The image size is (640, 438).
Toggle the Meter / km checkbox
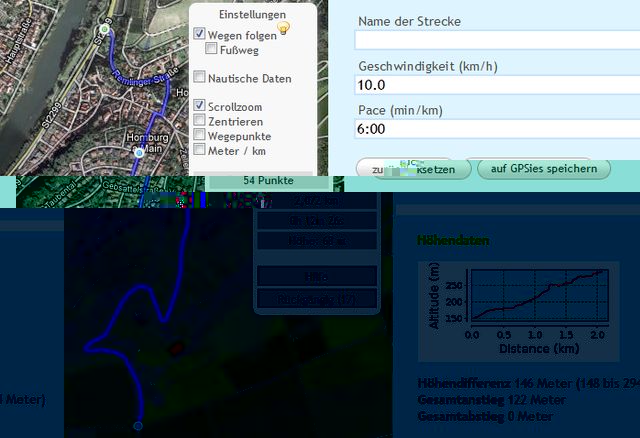200,150
